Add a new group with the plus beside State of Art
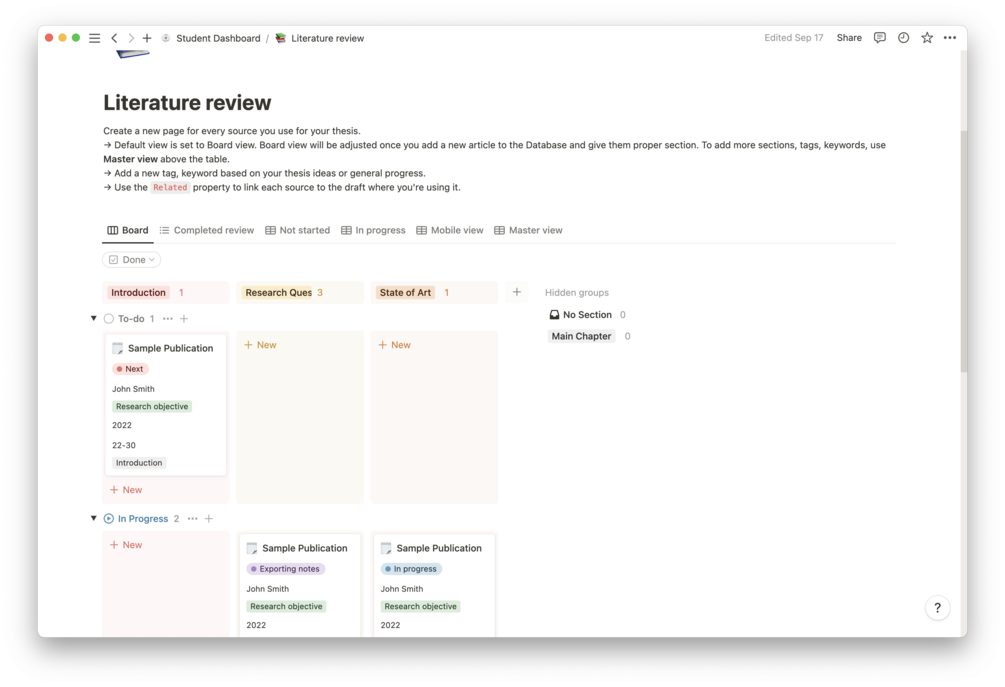This screenshot has width=1005, height=687. click(x=517, y=292)
